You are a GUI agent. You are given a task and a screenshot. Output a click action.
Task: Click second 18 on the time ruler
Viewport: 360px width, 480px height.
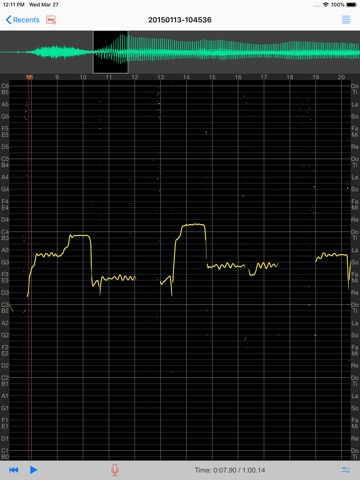tap(290, 77)
